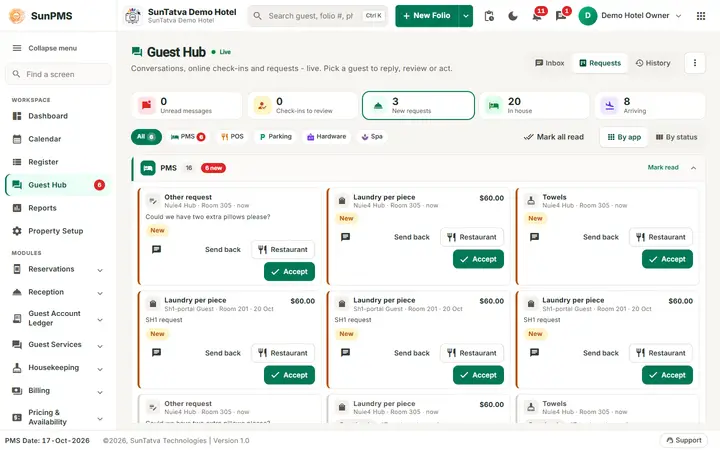Collapse the PMS group chevron
The image size is (720, 450).
coord(693,168)
